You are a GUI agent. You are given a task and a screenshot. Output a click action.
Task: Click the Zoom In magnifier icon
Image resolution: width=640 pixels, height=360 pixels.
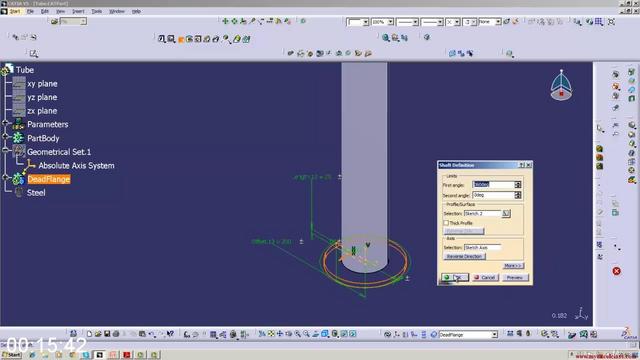[298, 334]
